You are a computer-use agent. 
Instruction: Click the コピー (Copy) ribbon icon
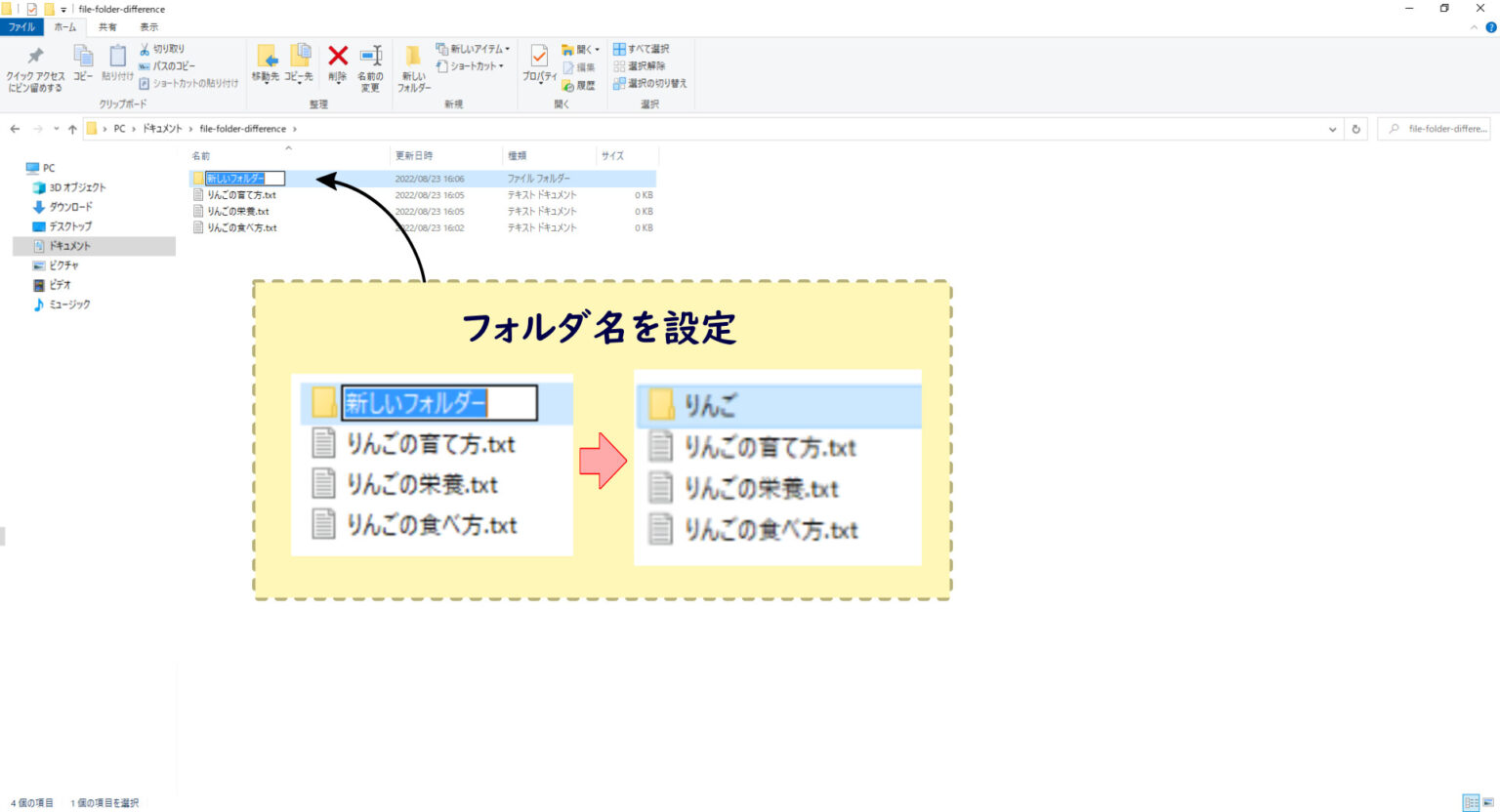click(x=83, y=63)
